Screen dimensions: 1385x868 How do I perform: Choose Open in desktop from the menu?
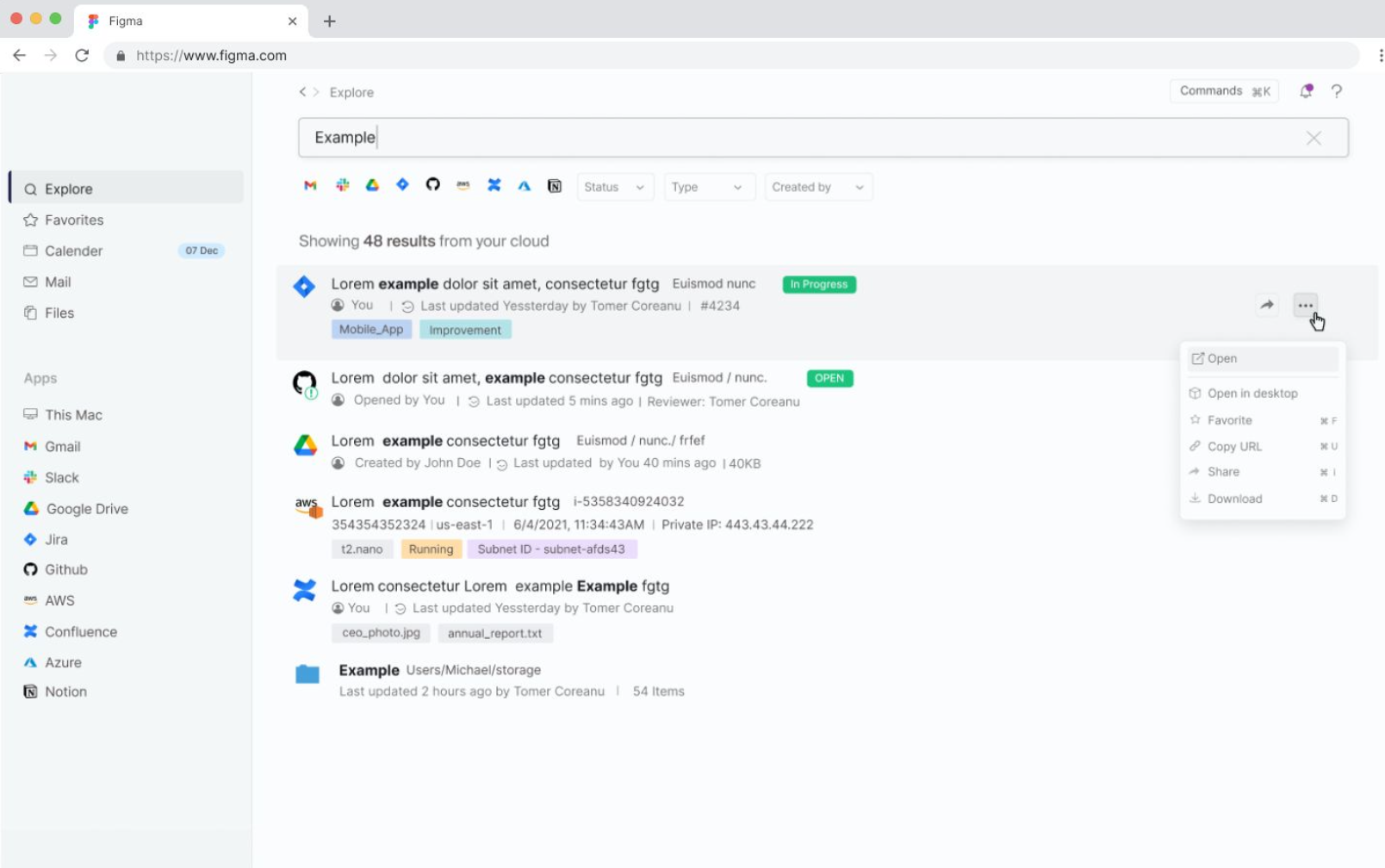pyautogui.click(x=1252, y=393)
